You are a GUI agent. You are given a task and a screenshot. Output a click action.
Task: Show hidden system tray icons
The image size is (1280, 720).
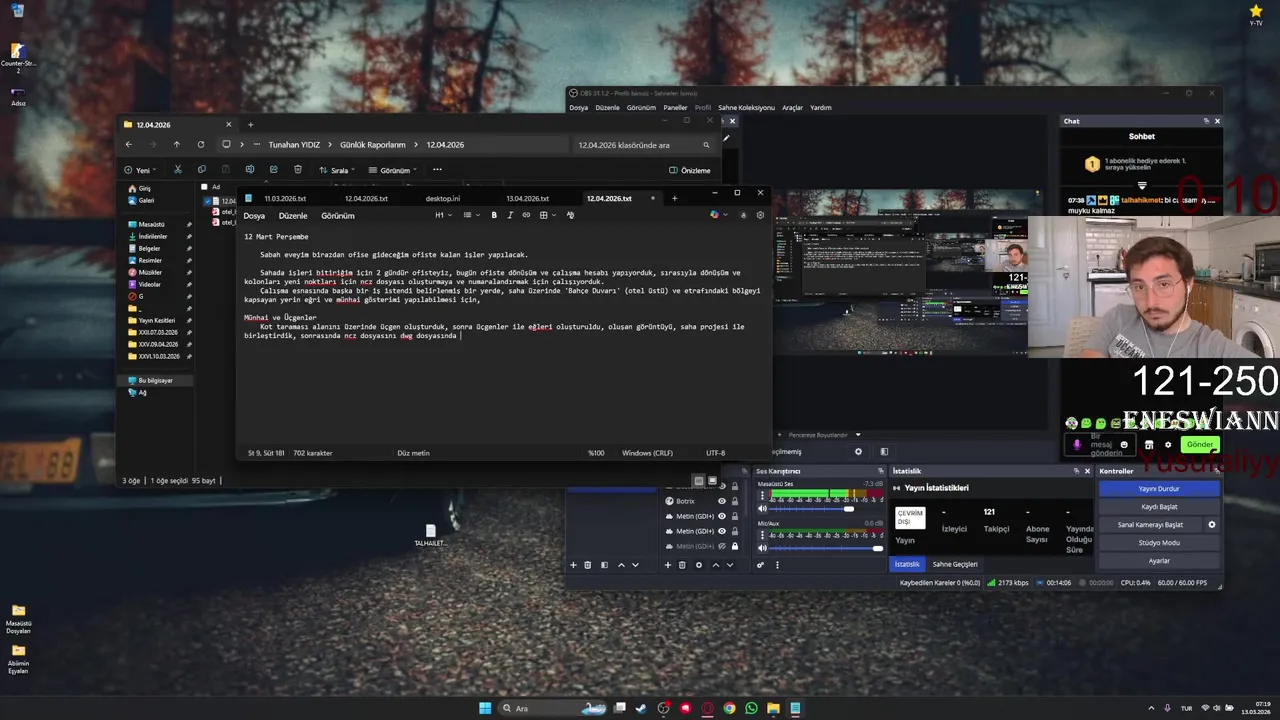click(x=1150, y=708)
